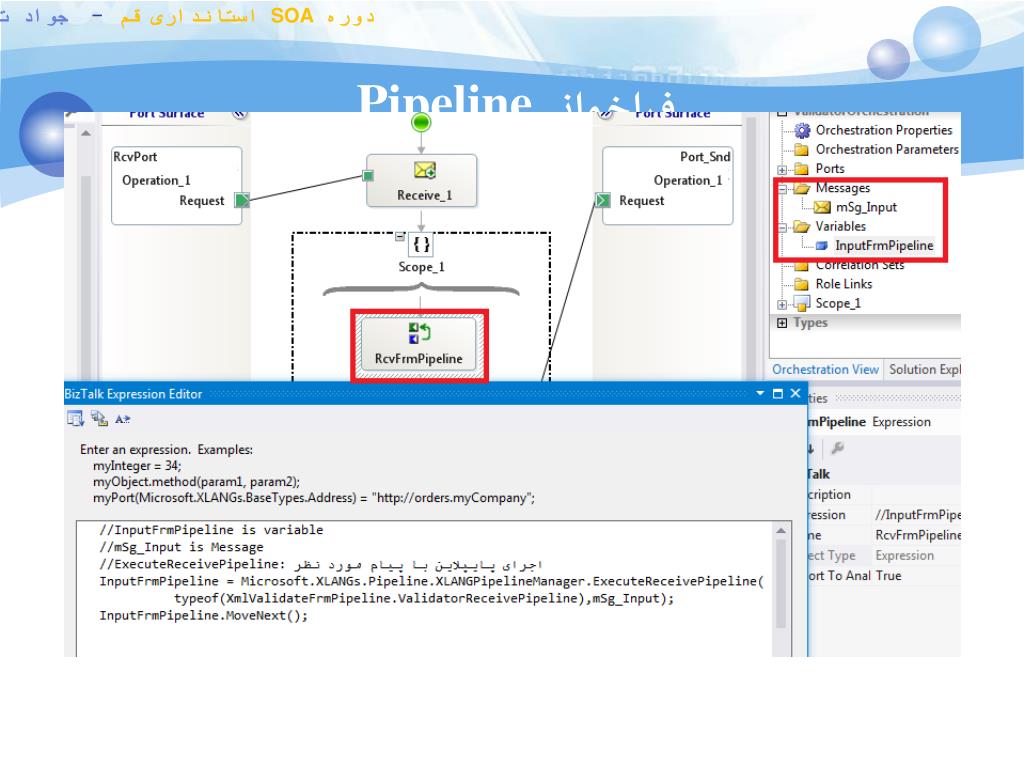The image size is (1024, 768).
Task: Click Receive_1 connector handle square
Action: [368, 176]
